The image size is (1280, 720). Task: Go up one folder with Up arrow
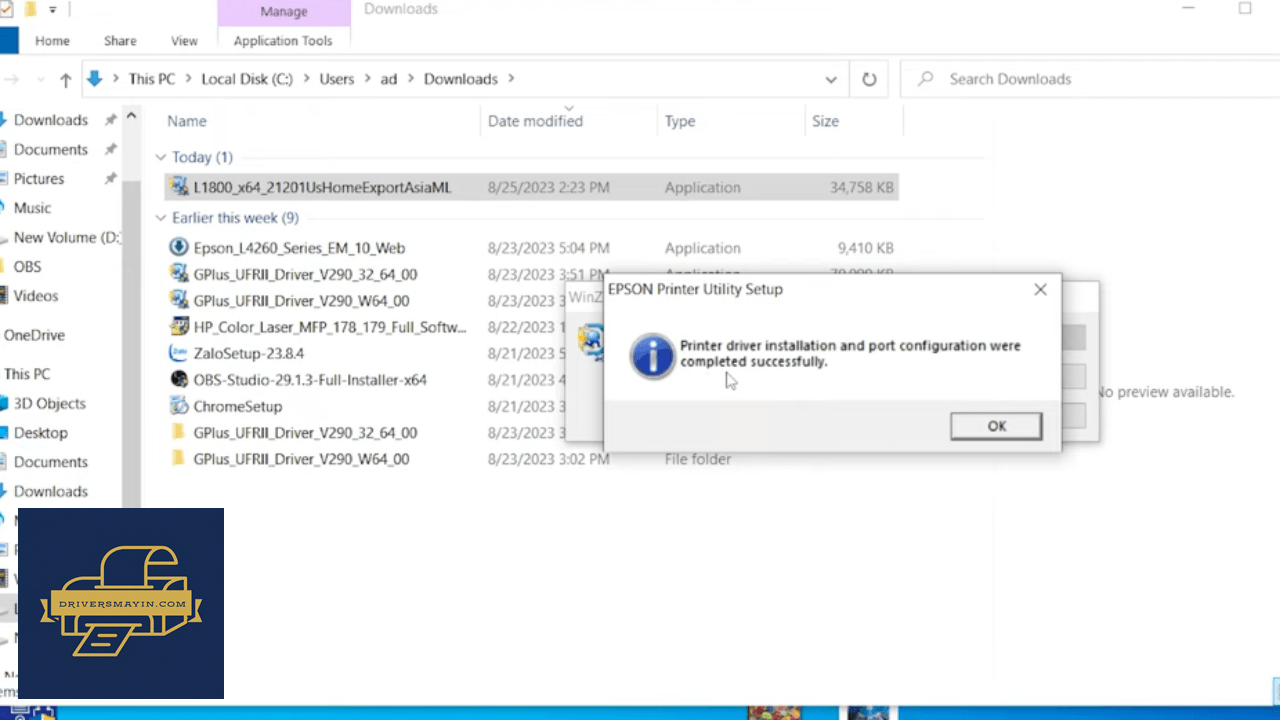pos(66,79)
